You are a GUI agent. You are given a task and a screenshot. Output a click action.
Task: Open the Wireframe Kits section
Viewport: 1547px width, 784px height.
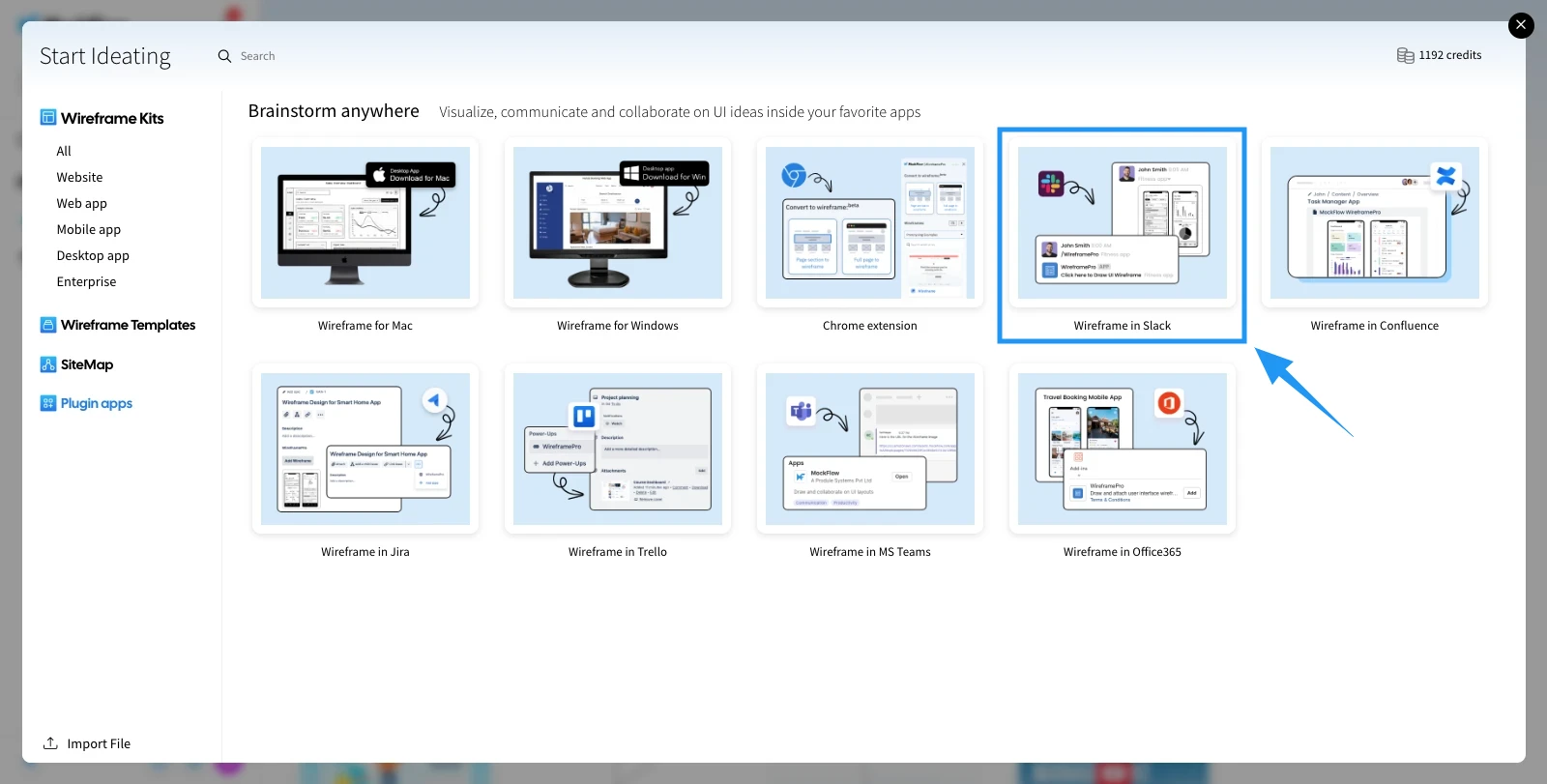pos(112,118)
